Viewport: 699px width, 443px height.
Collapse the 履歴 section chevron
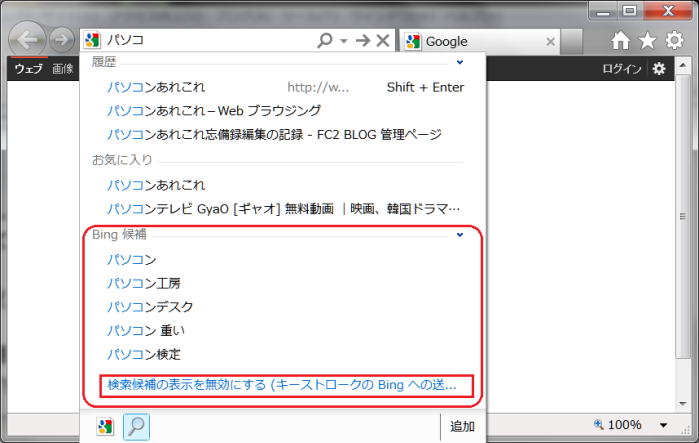460,62
